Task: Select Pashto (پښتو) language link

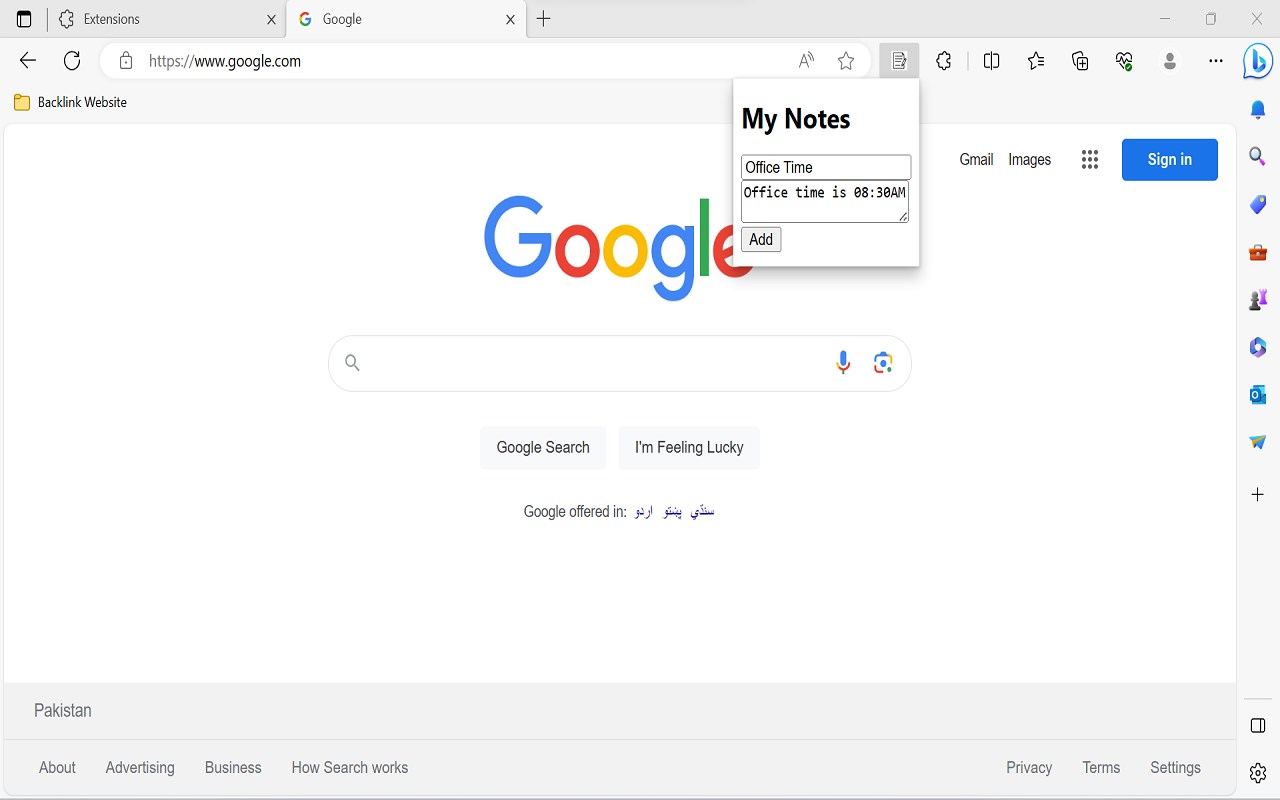Action: (x=673, y=511)
